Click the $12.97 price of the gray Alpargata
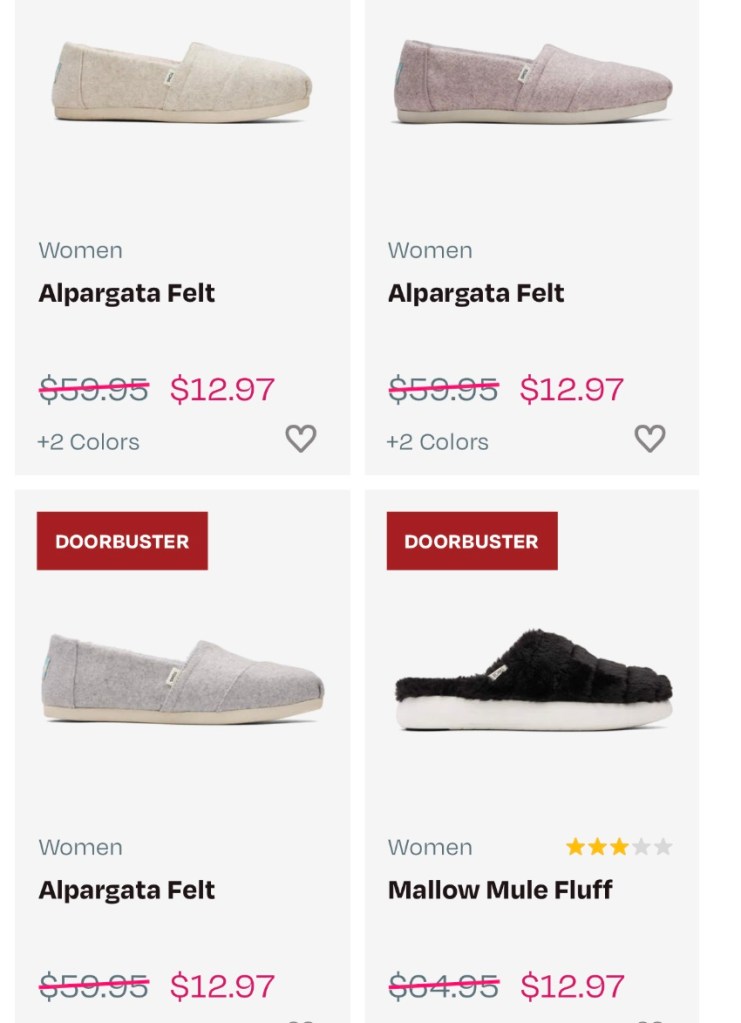The width and height of the screenshot is (741, 1023). coord(222,986)
